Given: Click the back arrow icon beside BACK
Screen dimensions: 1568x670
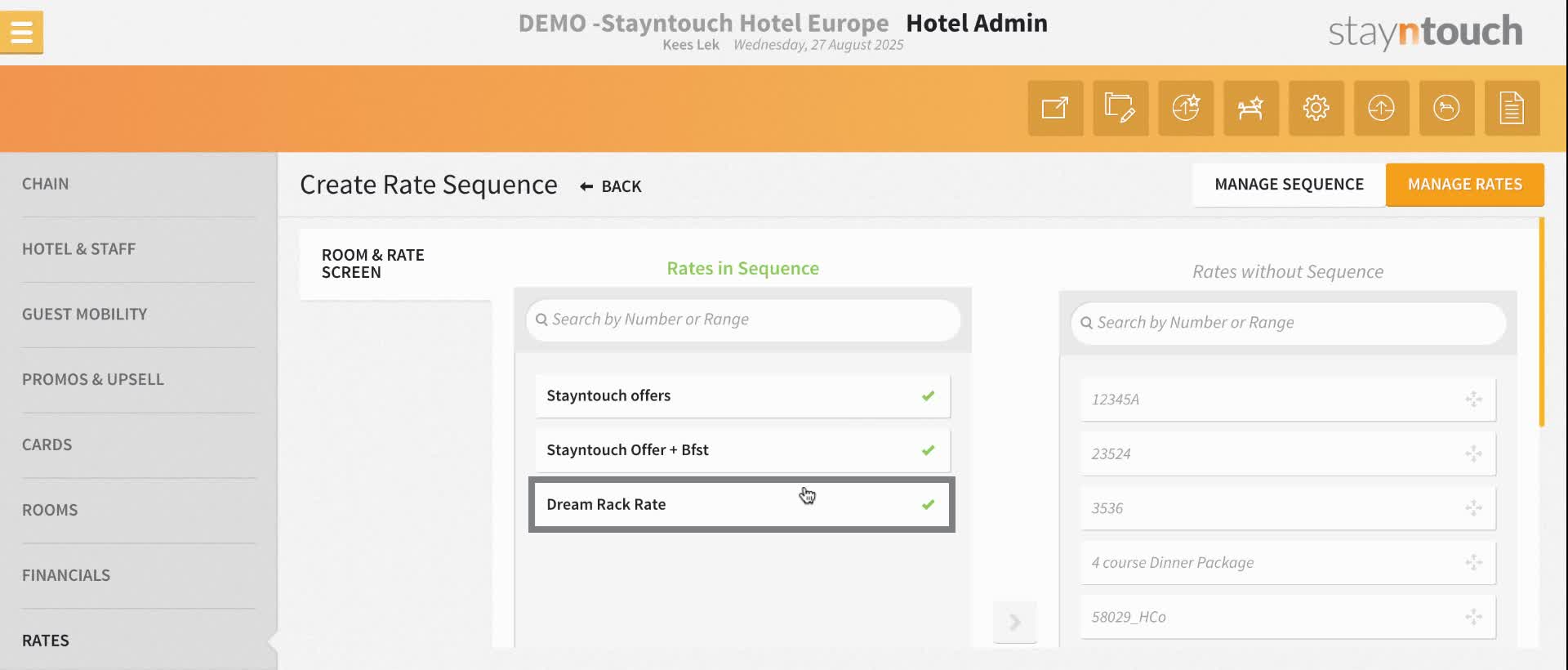Looking at the screenshot, I should [586, 186].
